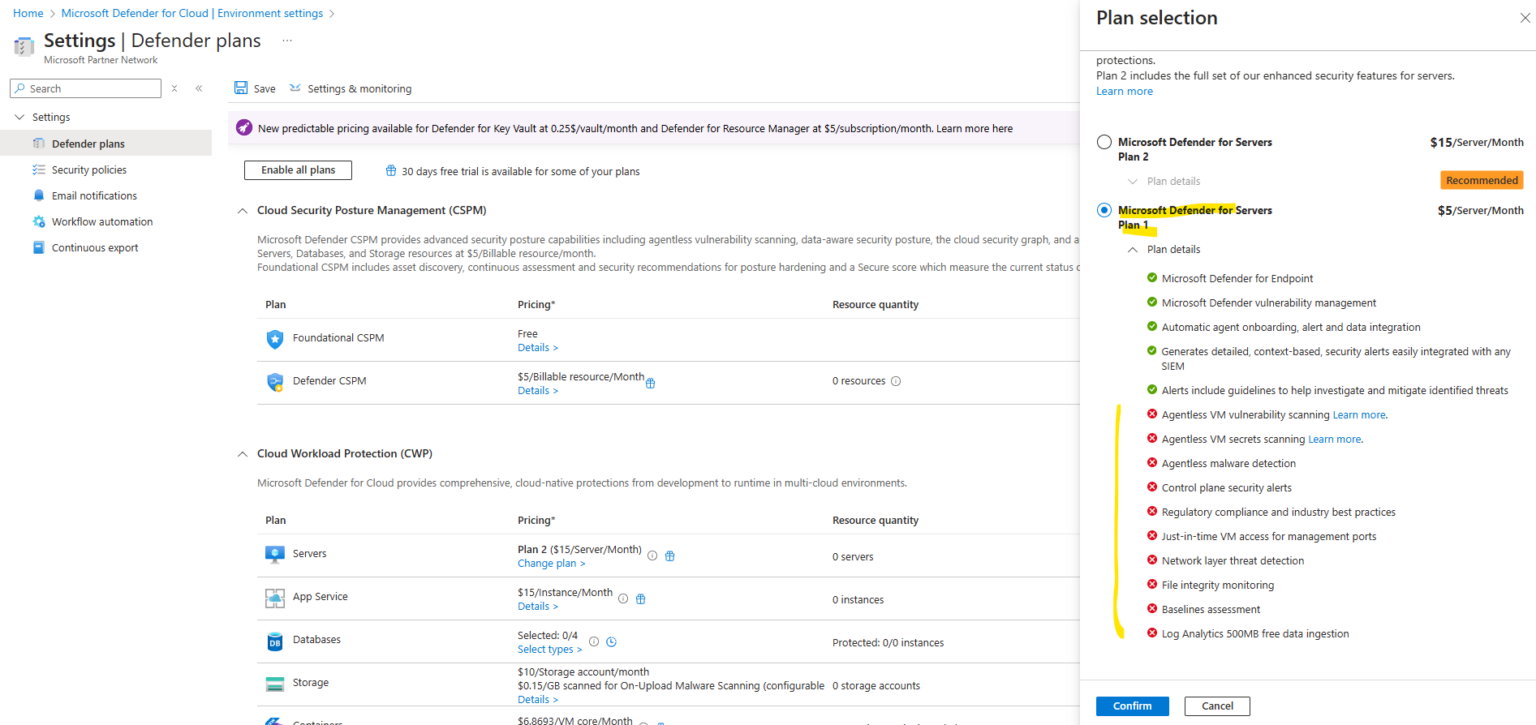Click the Foundational CSPM shield icon
Viewport: 1536px width, 725px height.
[x=275, y=338]
